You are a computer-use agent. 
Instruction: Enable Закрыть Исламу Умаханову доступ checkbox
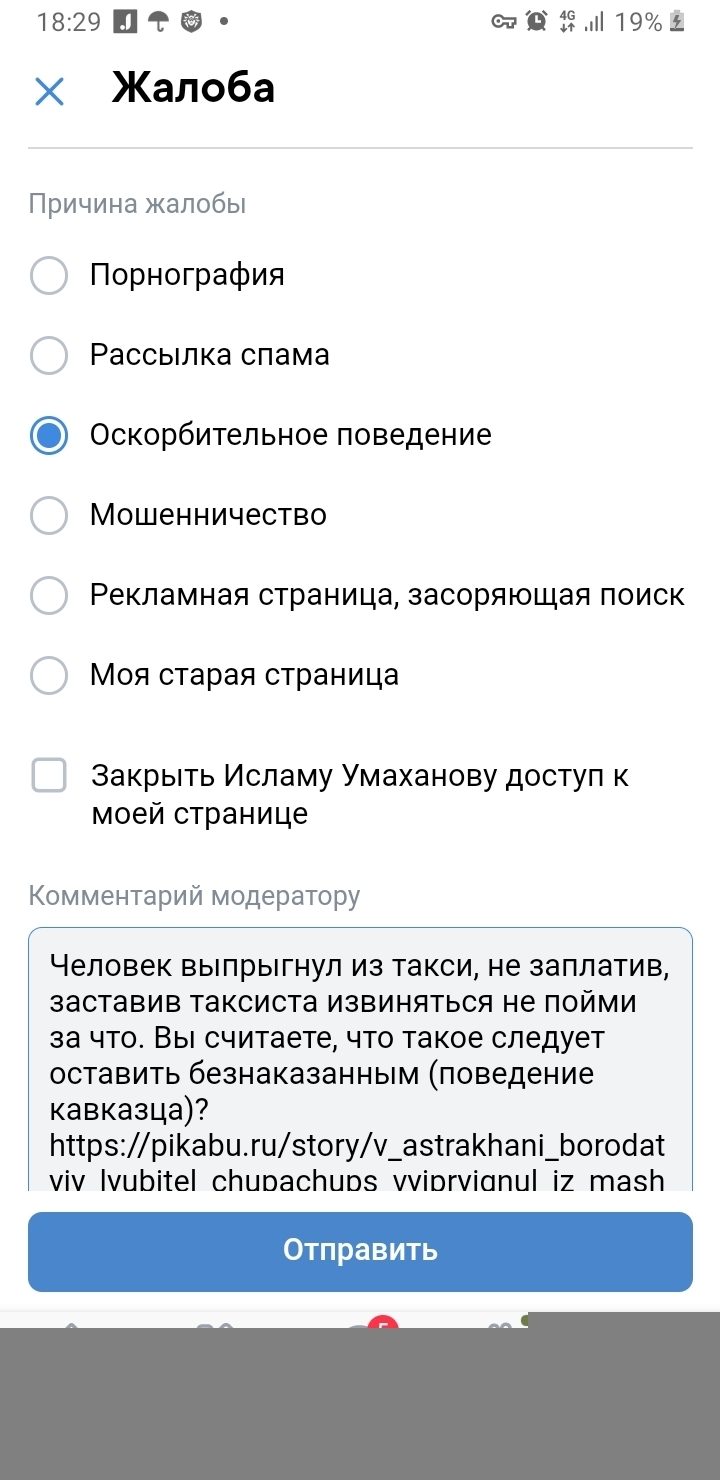(49, 776)
